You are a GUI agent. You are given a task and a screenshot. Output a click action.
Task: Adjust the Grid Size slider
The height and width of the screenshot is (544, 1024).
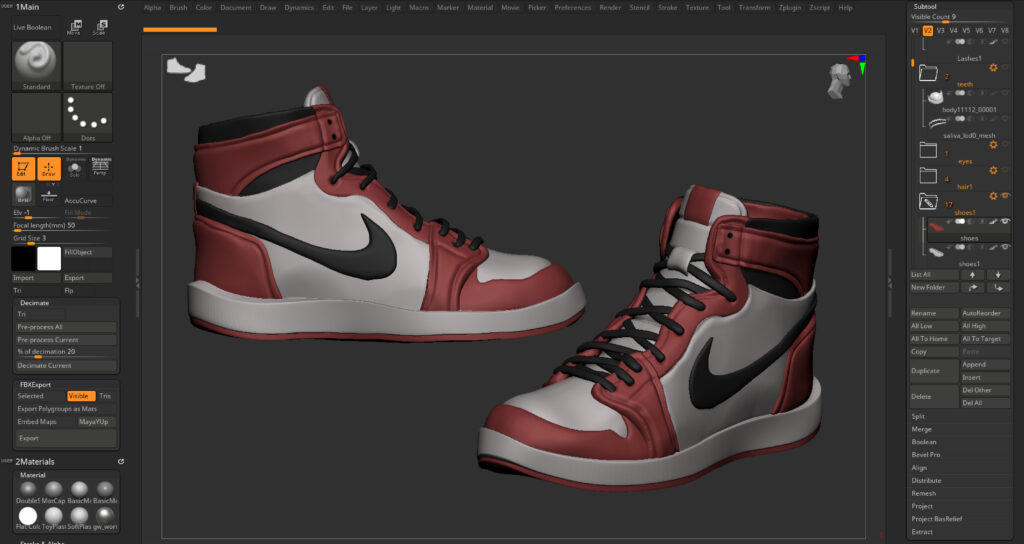point(61,238)
